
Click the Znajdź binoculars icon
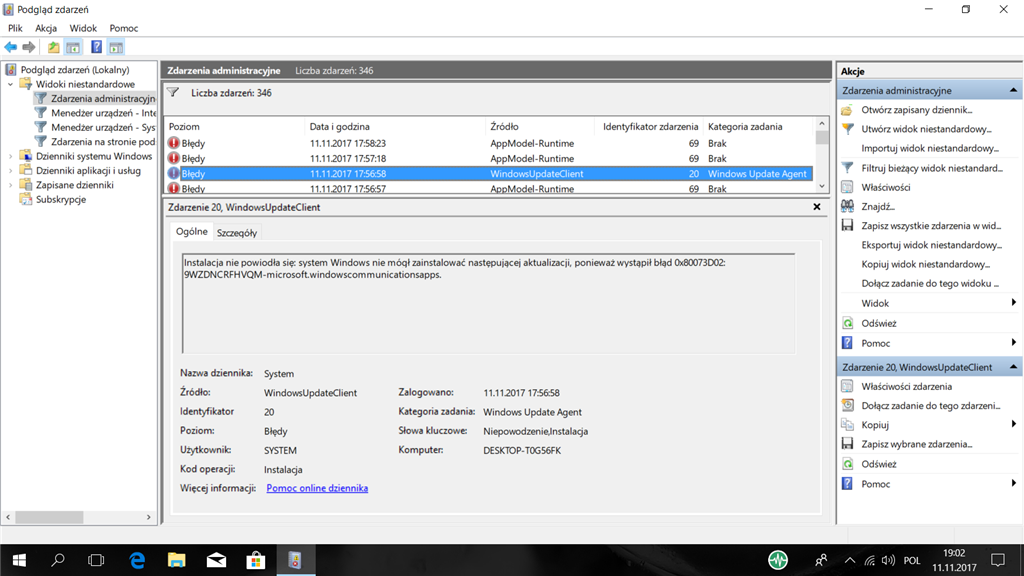click(x=848, y=206)
